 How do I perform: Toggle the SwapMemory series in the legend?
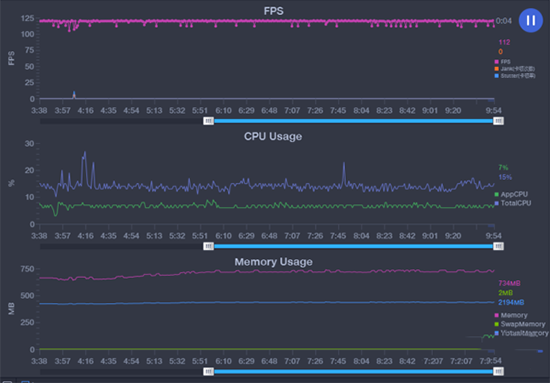pos(520,324)
